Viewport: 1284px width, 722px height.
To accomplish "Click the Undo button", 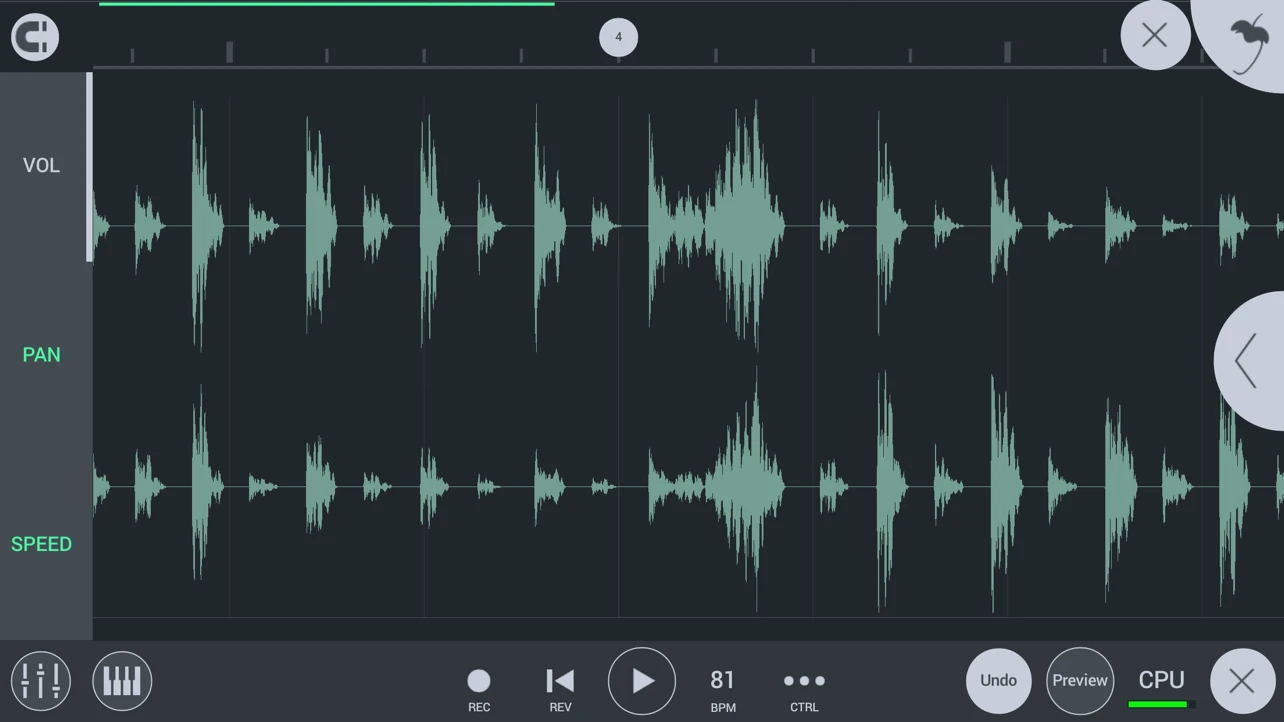I will click(998, 680).
